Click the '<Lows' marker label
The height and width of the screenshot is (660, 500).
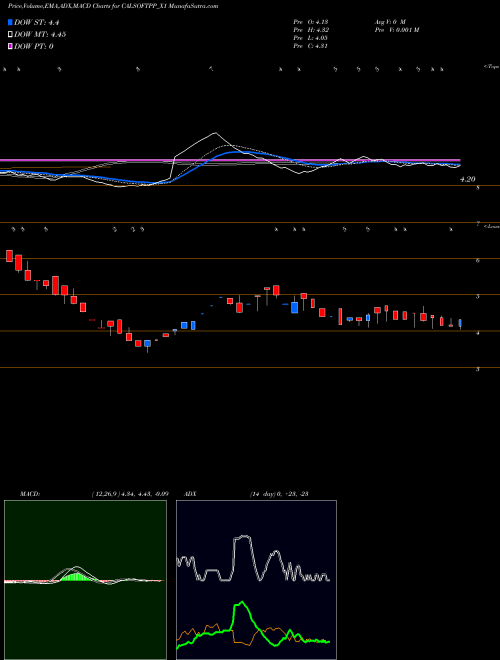pyautogui.click(x=492, y=226)
